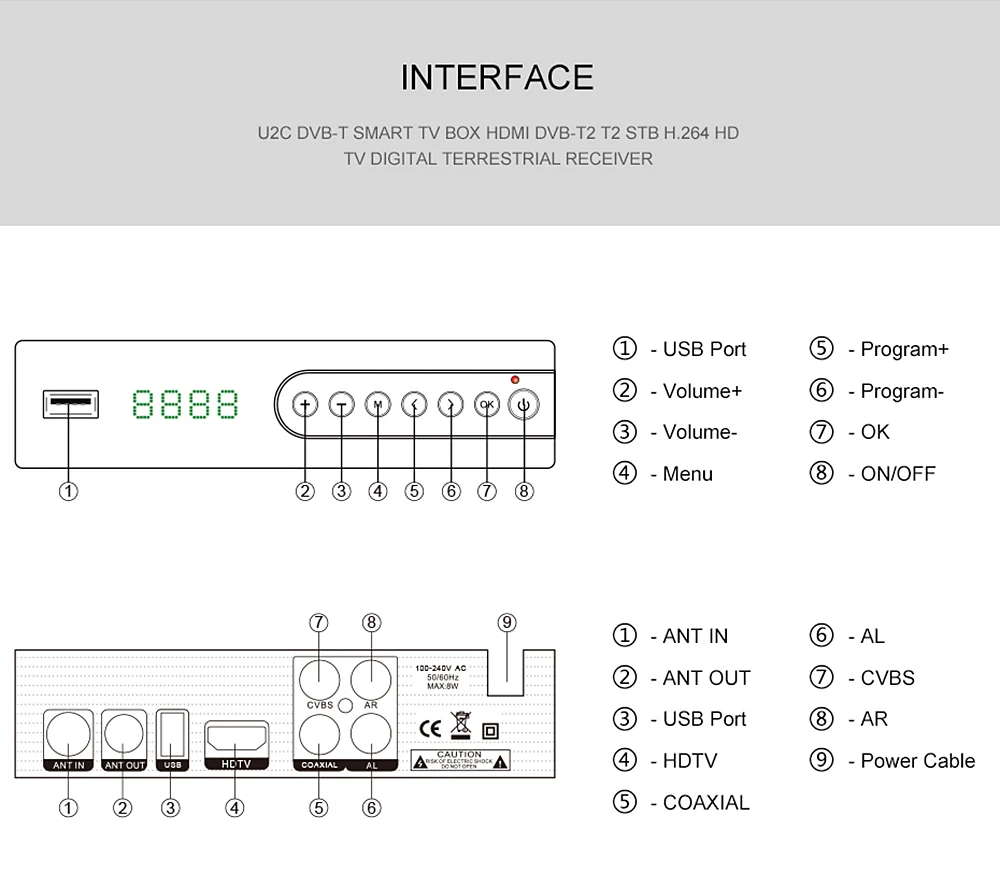The width and height of the screenshot is (1000, 869).
Task: Click the Program+ legend text
Action: 904,349
